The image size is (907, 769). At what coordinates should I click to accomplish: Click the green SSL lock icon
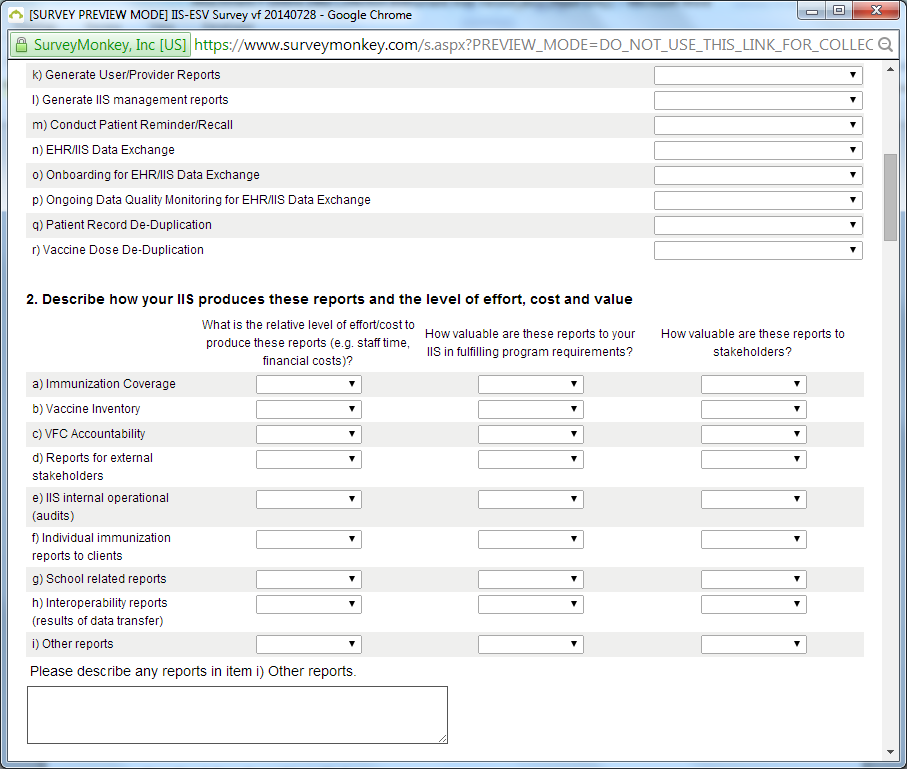point(21,45)
